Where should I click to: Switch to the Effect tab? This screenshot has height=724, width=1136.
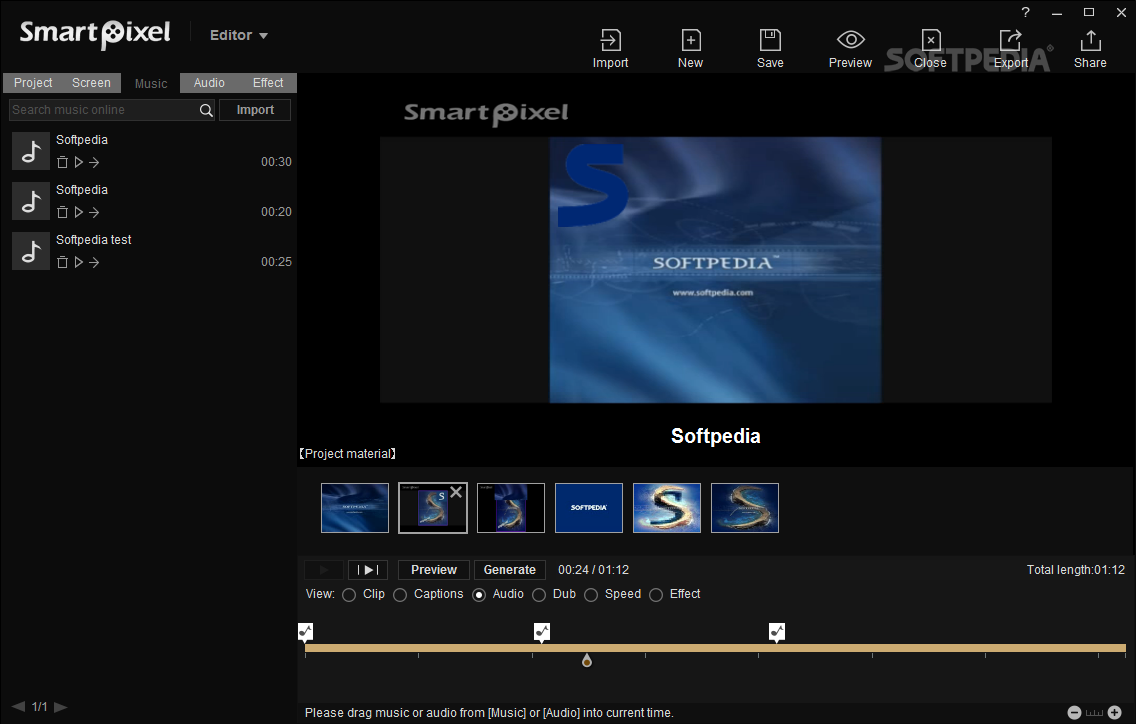point(267,83)
